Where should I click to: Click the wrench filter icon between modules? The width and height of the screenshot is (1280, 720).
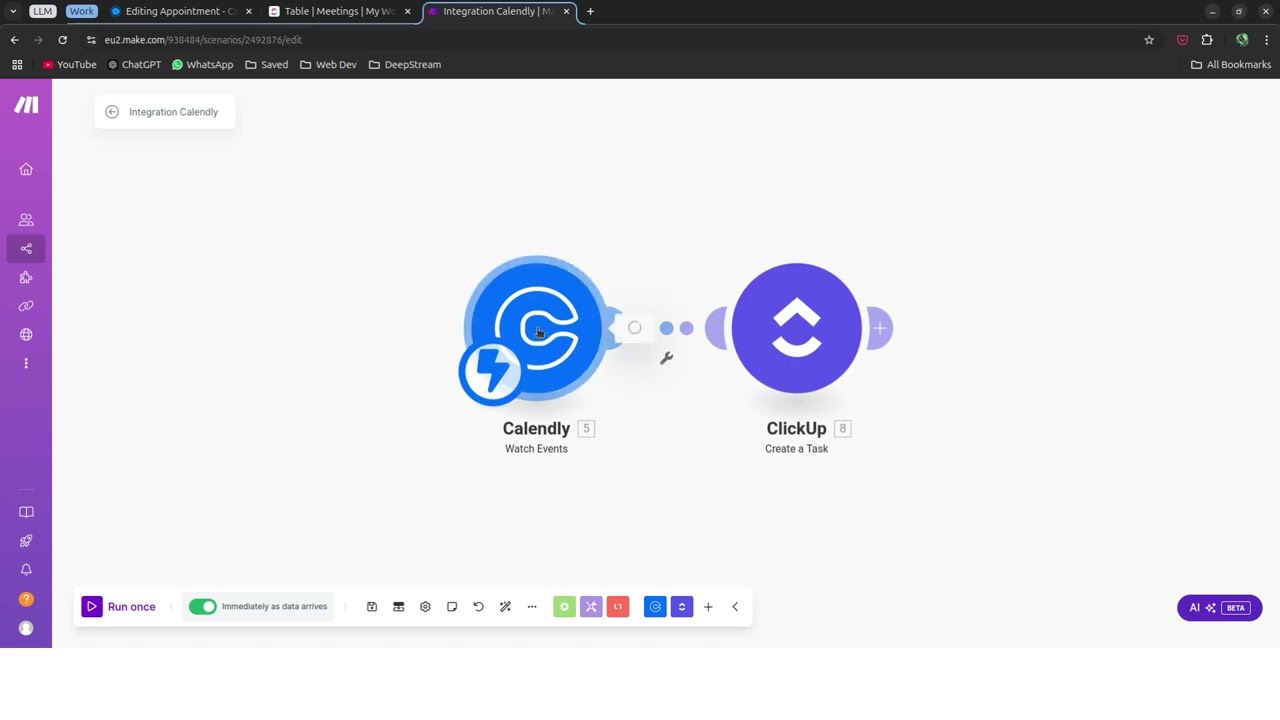[666, 358]
